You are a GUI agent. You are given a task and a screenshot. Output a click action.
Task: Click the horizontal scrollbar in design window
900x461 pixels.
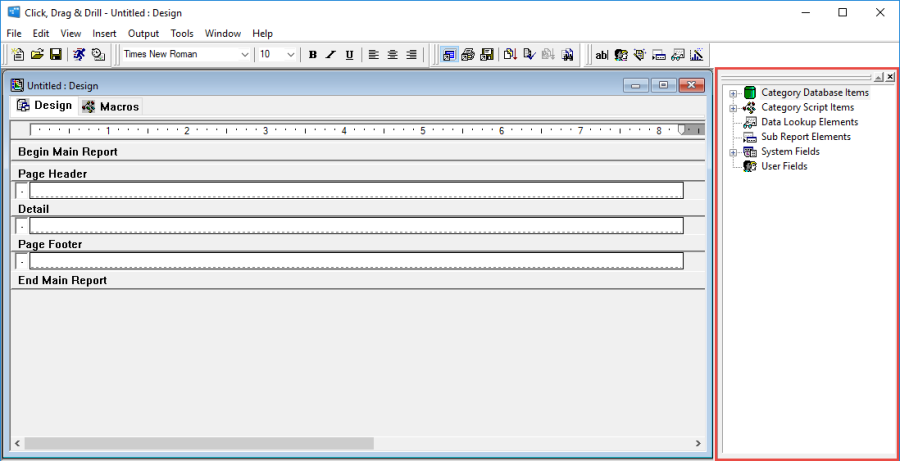(200, 443)
